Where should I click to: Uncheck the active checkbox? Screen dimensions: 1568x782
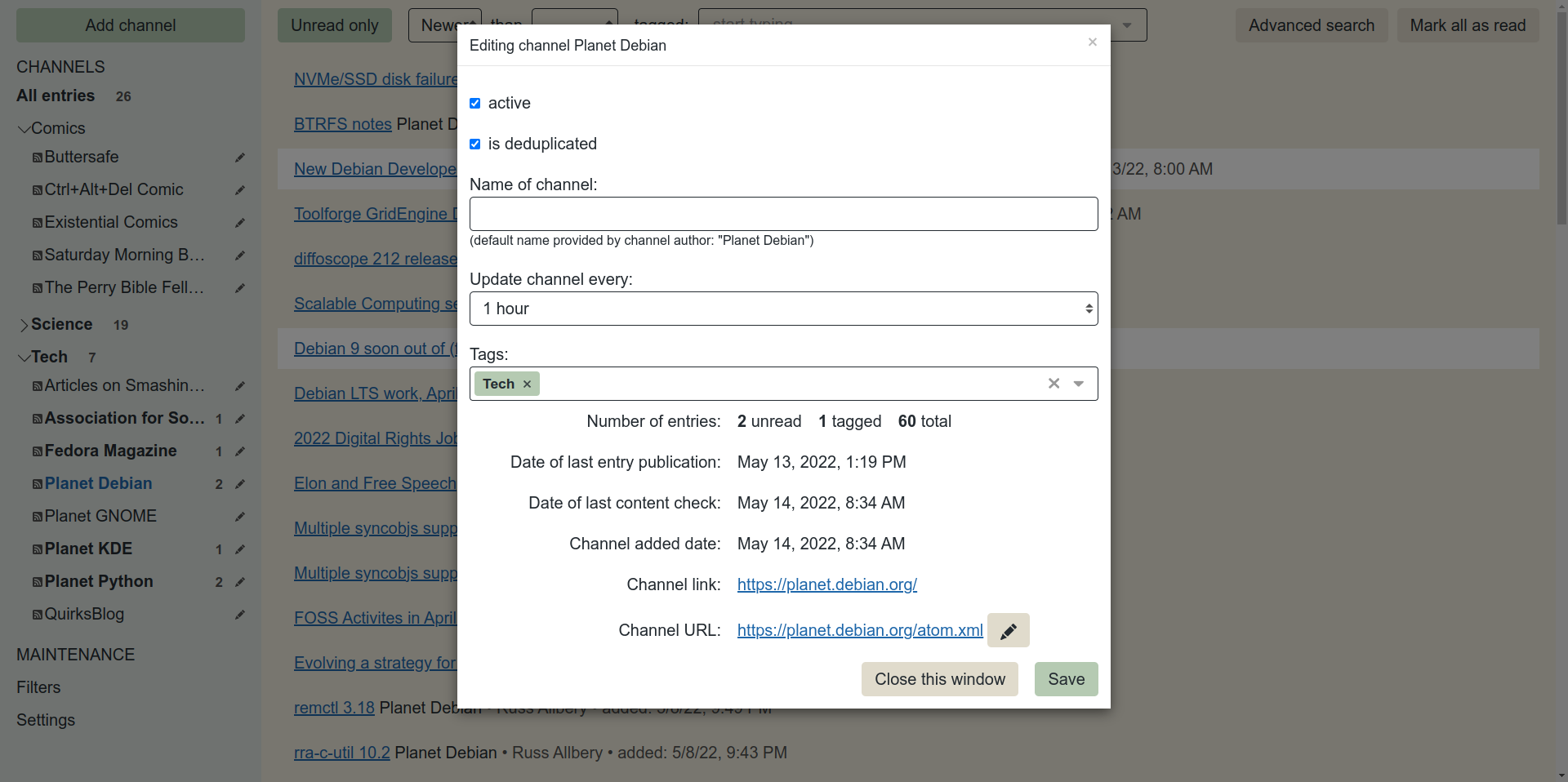474,103
